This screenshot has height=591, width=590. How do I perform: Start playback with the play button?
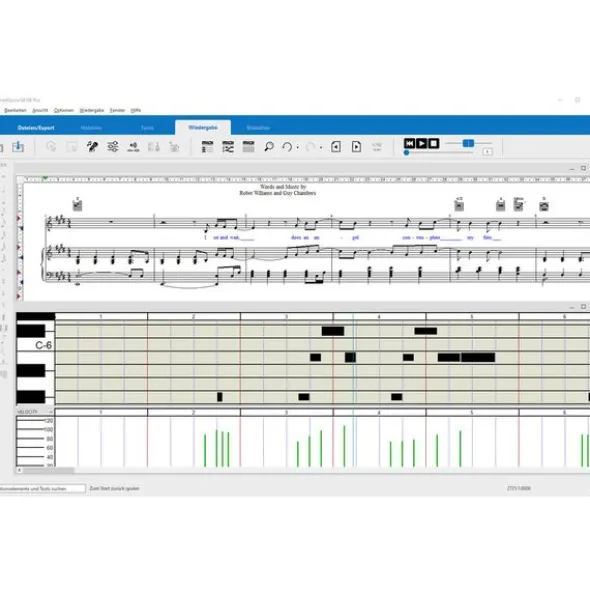421,143
